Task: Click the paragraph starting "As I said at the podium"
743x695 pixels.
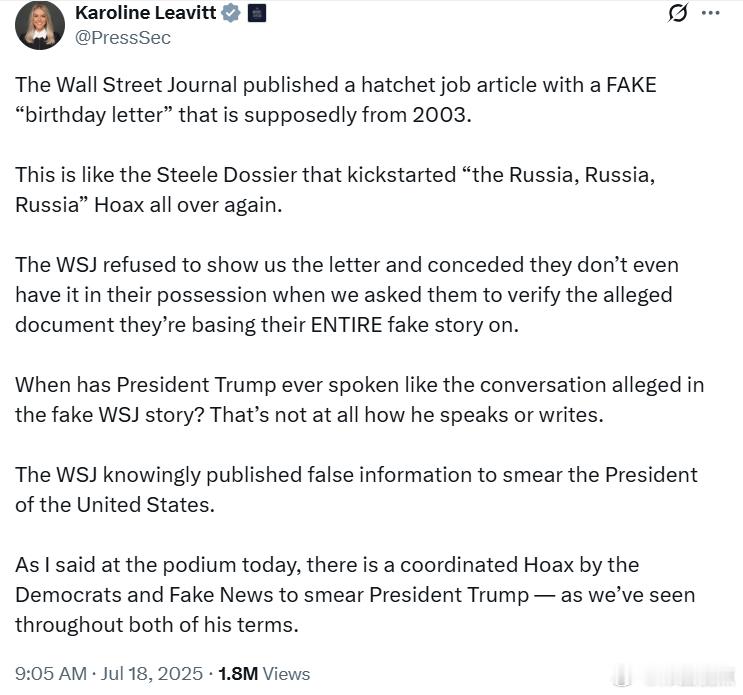Action: pos(355,595)
